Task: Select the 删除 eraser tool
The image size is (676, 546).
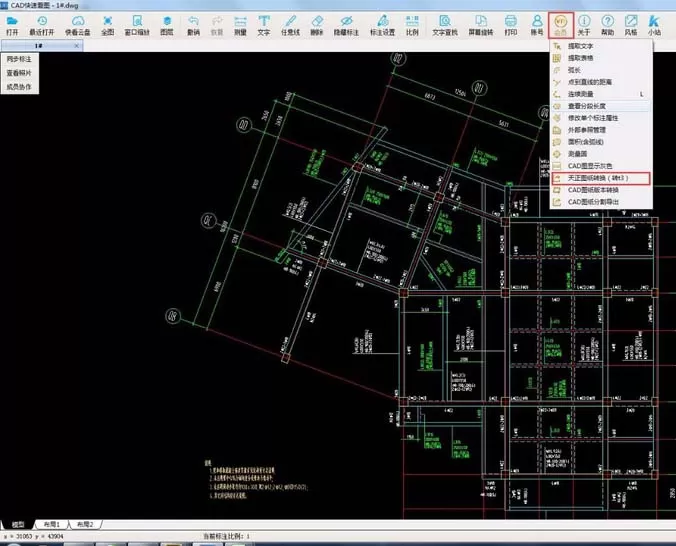Action: (x=317, y=25)
